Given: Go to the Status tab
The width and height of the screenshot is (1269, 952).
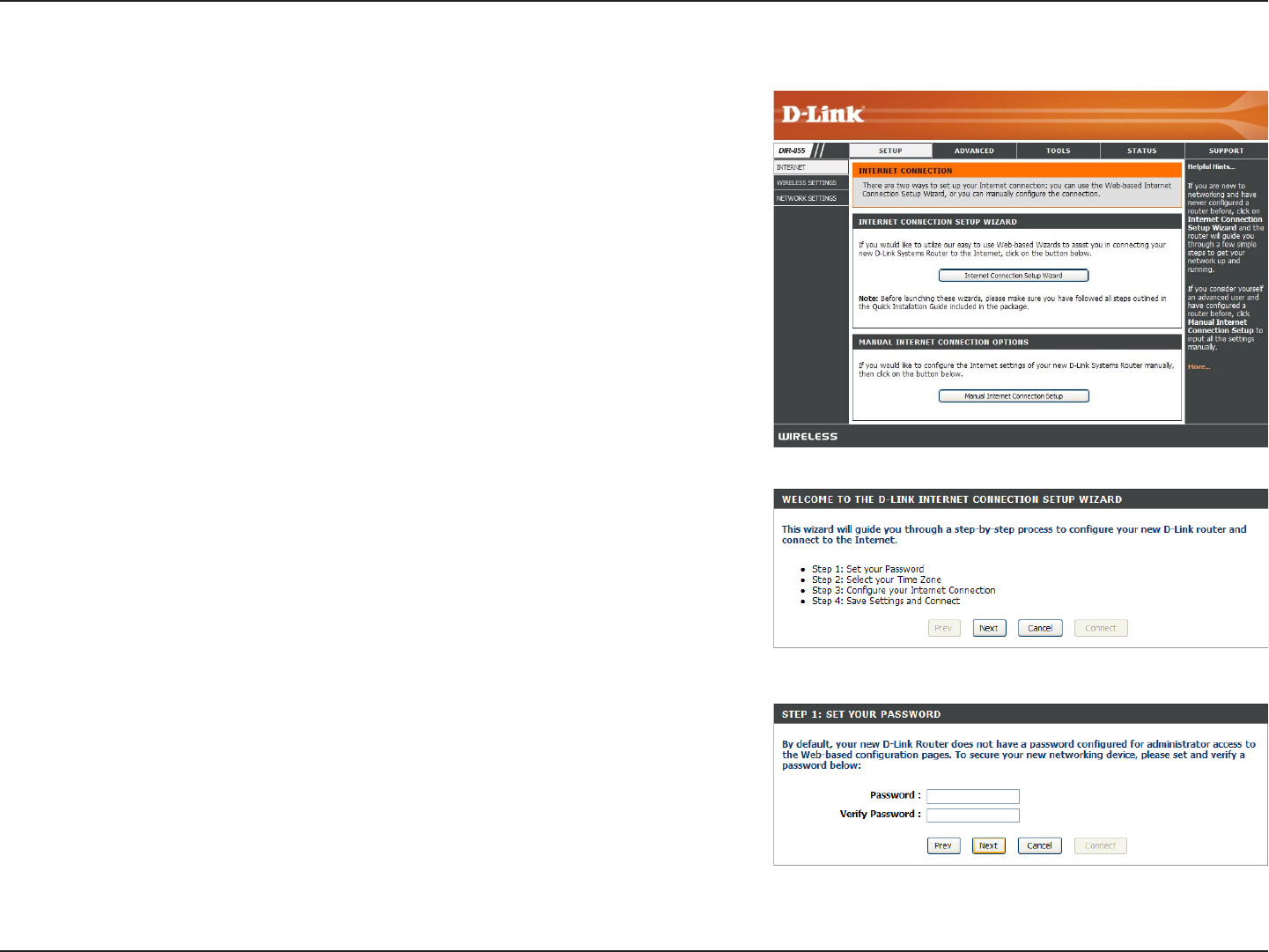Looking at the screenshot, I should tap(1142, 151).
